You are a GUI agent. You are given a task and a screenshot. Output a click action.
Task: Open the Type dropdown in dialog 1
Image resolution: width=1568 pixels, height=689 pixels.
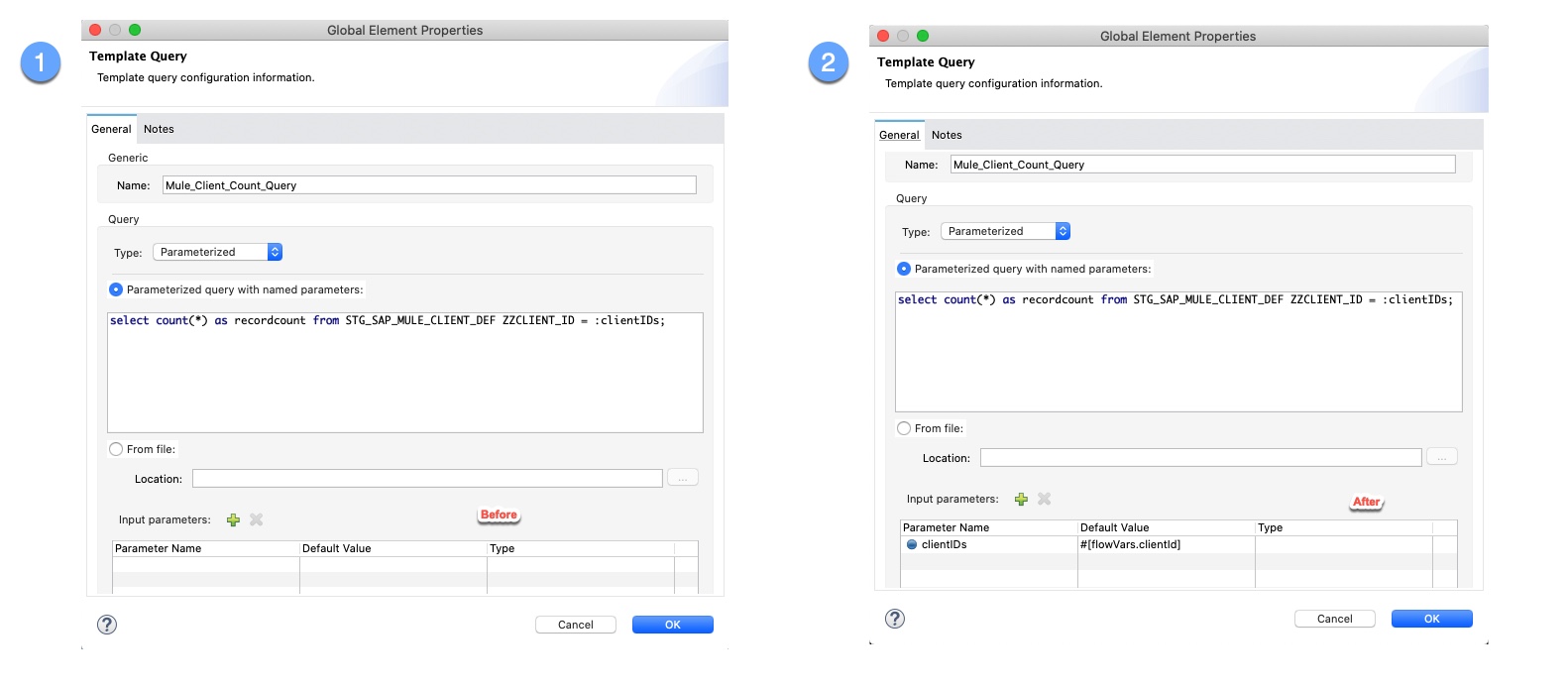coord(218,252)
